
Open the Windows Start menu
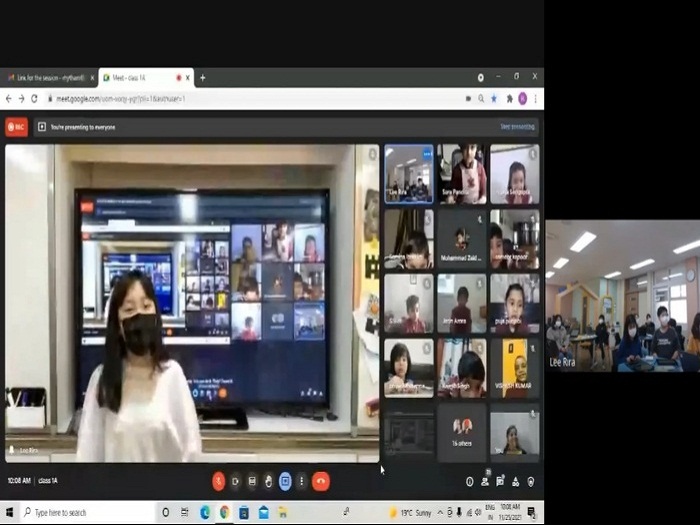9,512
